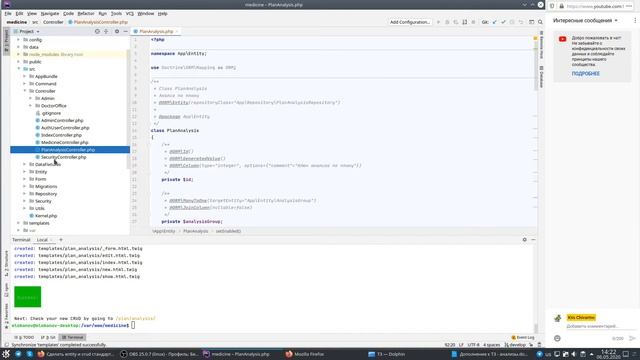Click the Database tool window button on right edge
Viewport: 640px width, 360px height.
tap(541, 77)
